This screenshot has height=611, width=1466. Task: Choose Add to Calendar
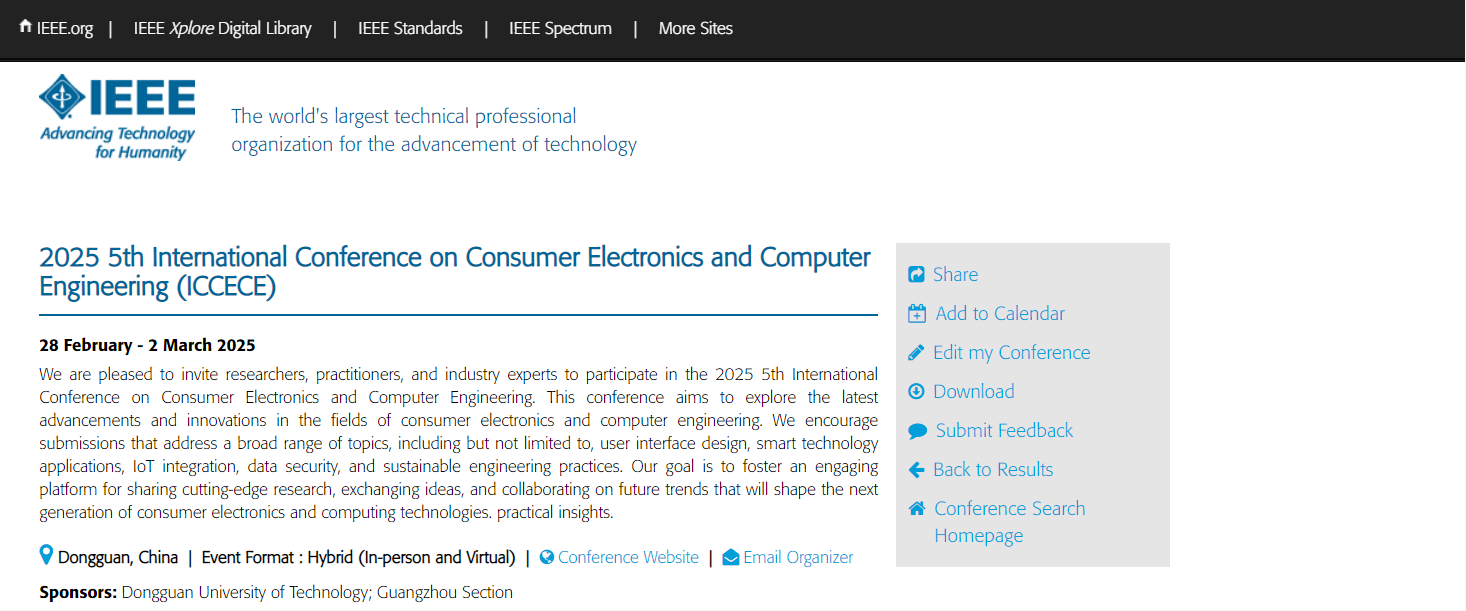click(1000, 313)
